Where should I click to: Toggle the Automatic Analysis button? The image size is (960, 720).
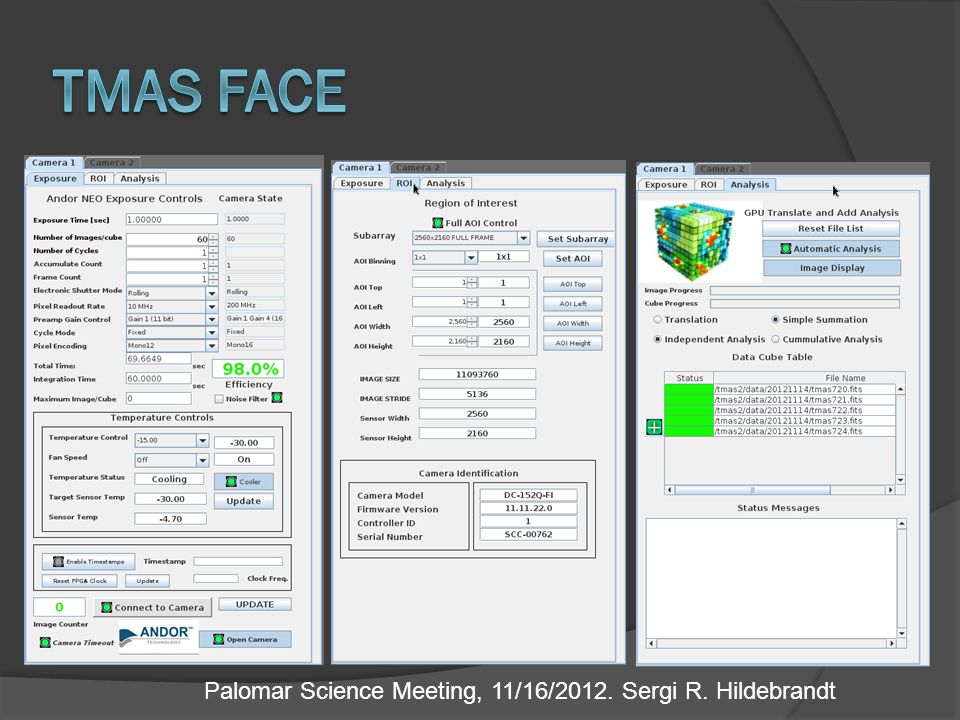(831, 249)
